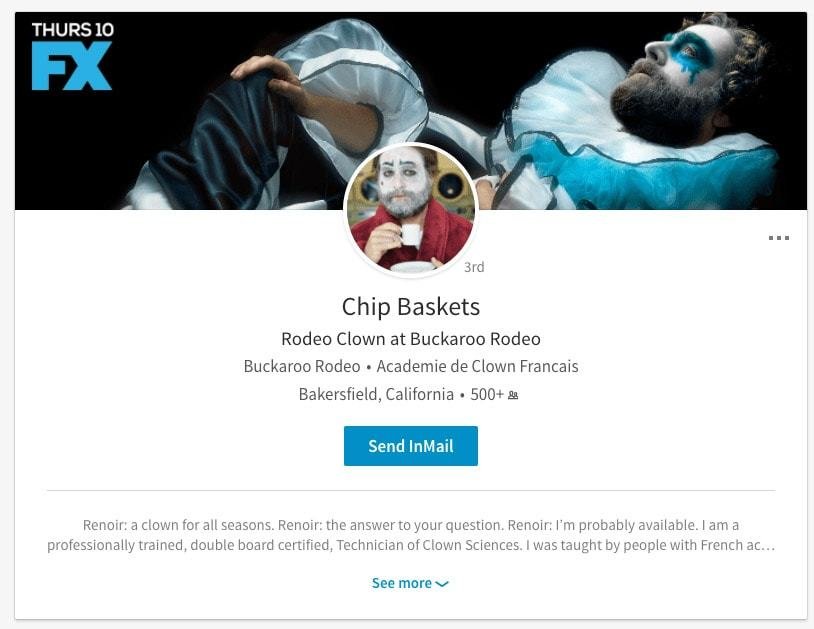This screenshot has width=814, height=629.
Task: Click the Bakersfield, California location text
Action: click(x=376, y=394)
